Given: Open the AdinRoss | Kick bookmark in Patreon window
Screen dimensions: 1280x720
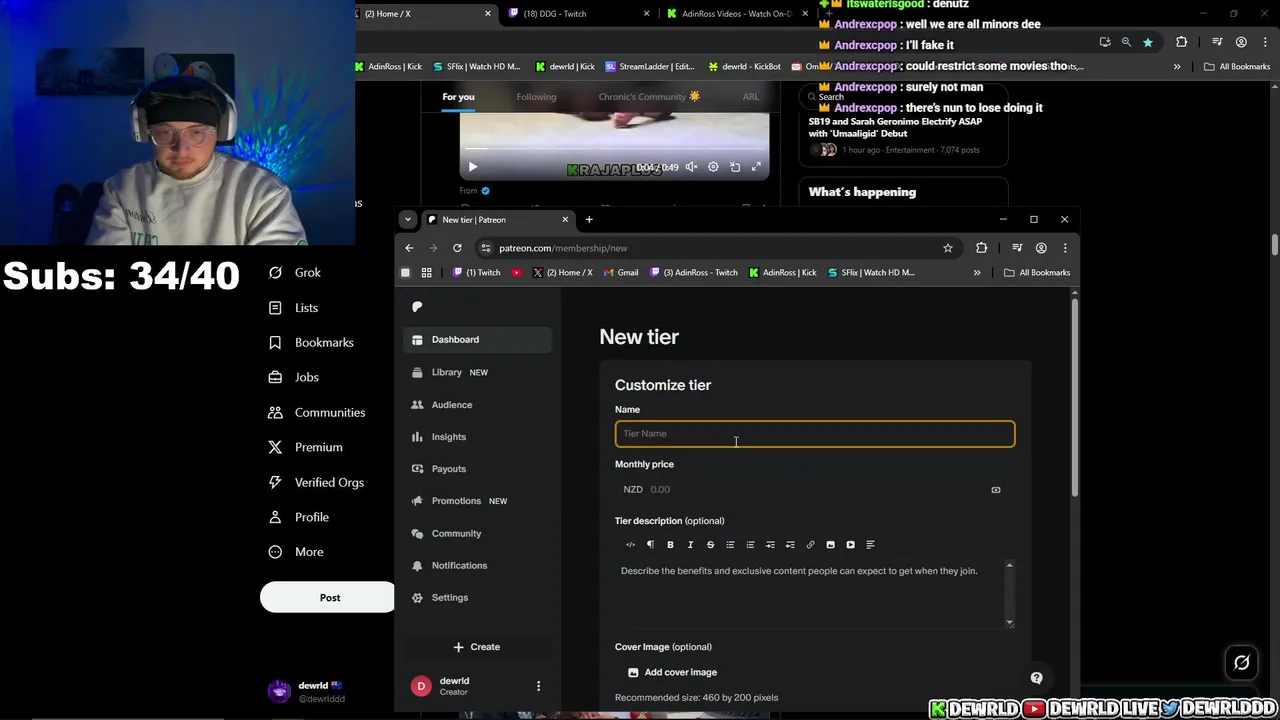Looking at the screenshot, I should pos(782,273).
